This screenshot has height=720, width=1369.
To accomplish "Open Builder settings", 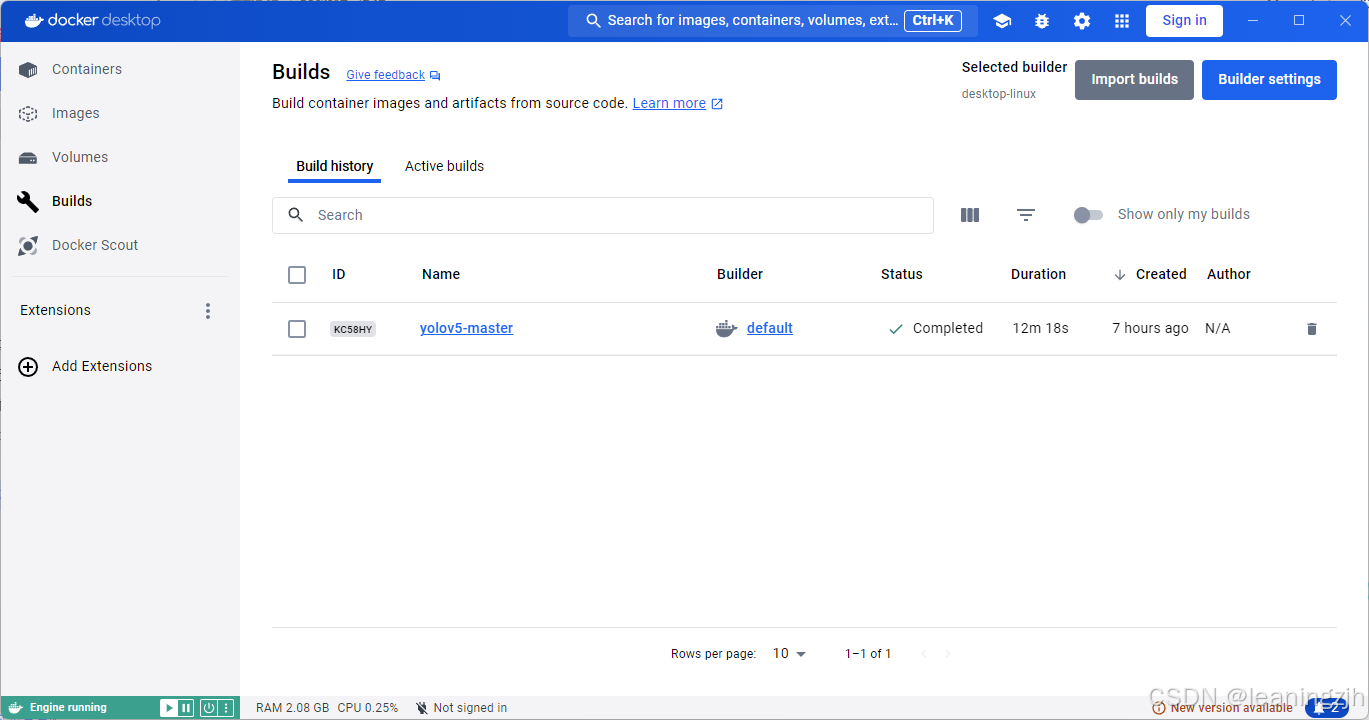I will coord(1269,79).
